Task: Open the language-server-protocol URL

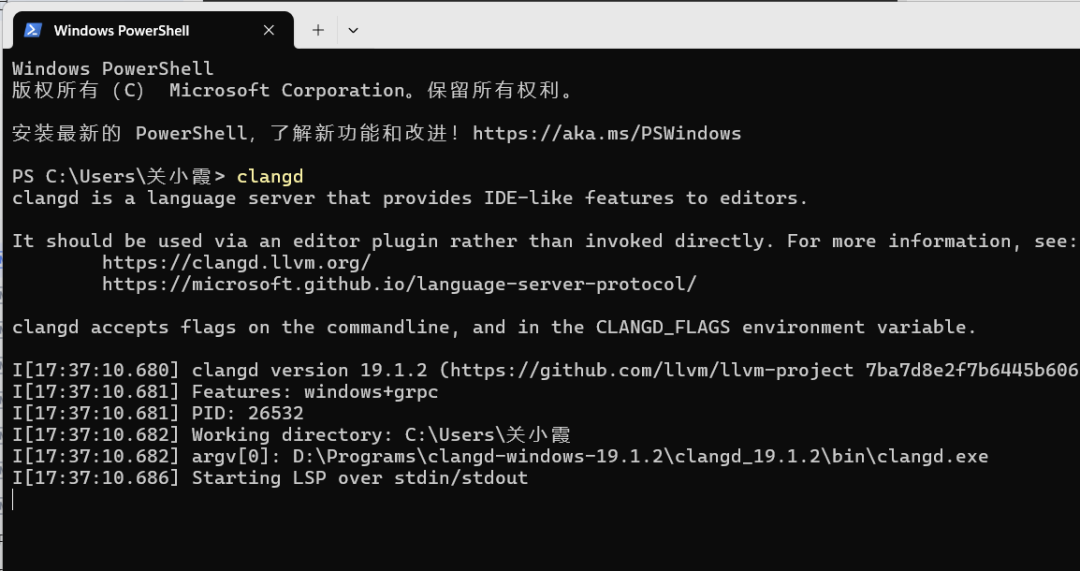Action: [x=398, y=284]
